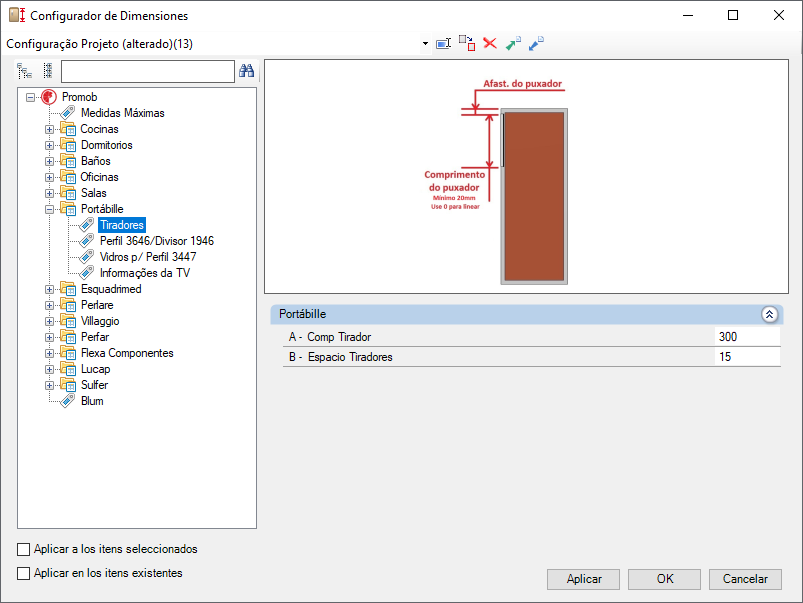Screen dimensions: 803x603
Task: Click the Lucap folder icon
Action: [x=68, y=369]
